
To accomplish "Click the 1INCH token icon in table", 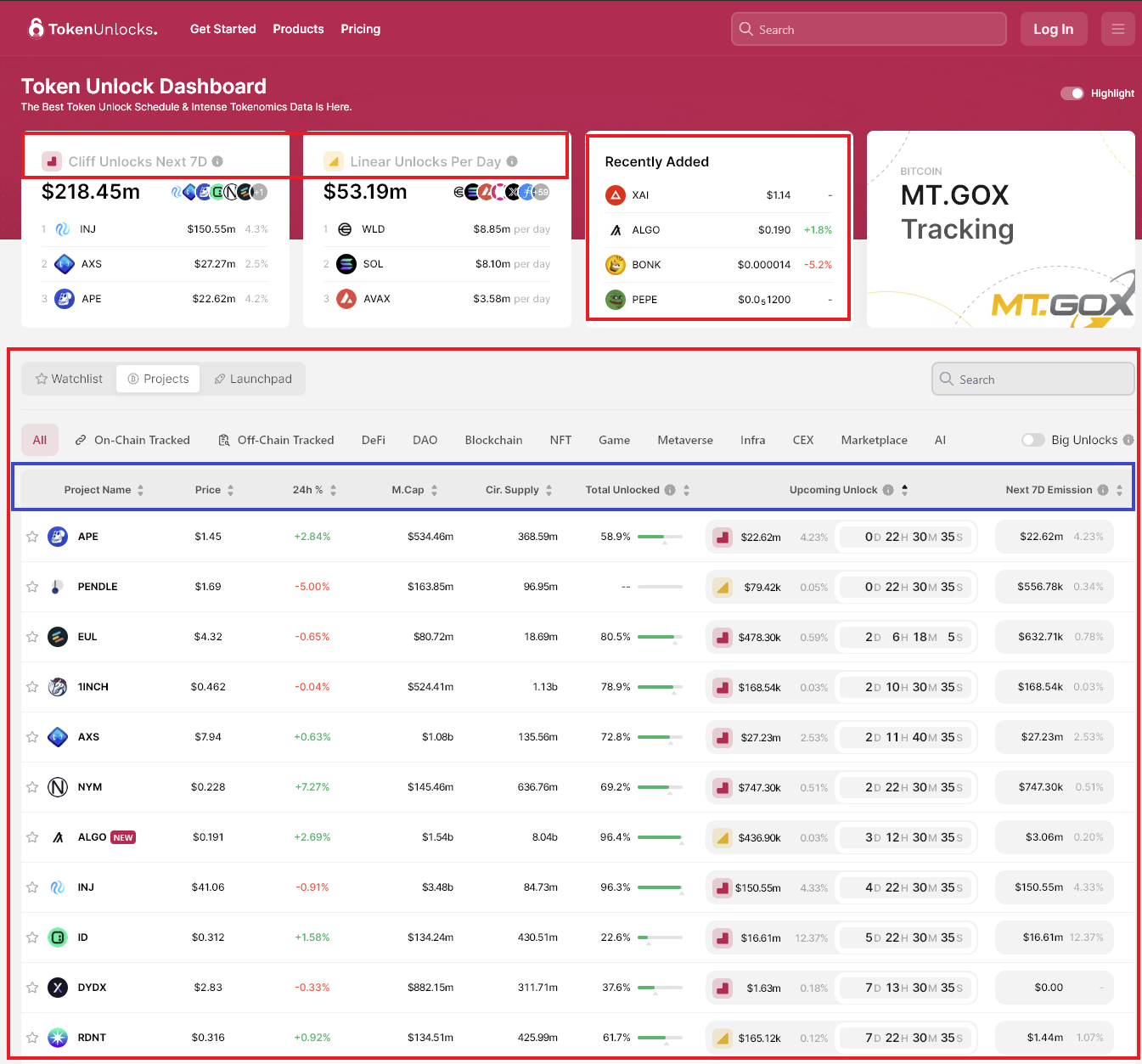I will point(58,687).
